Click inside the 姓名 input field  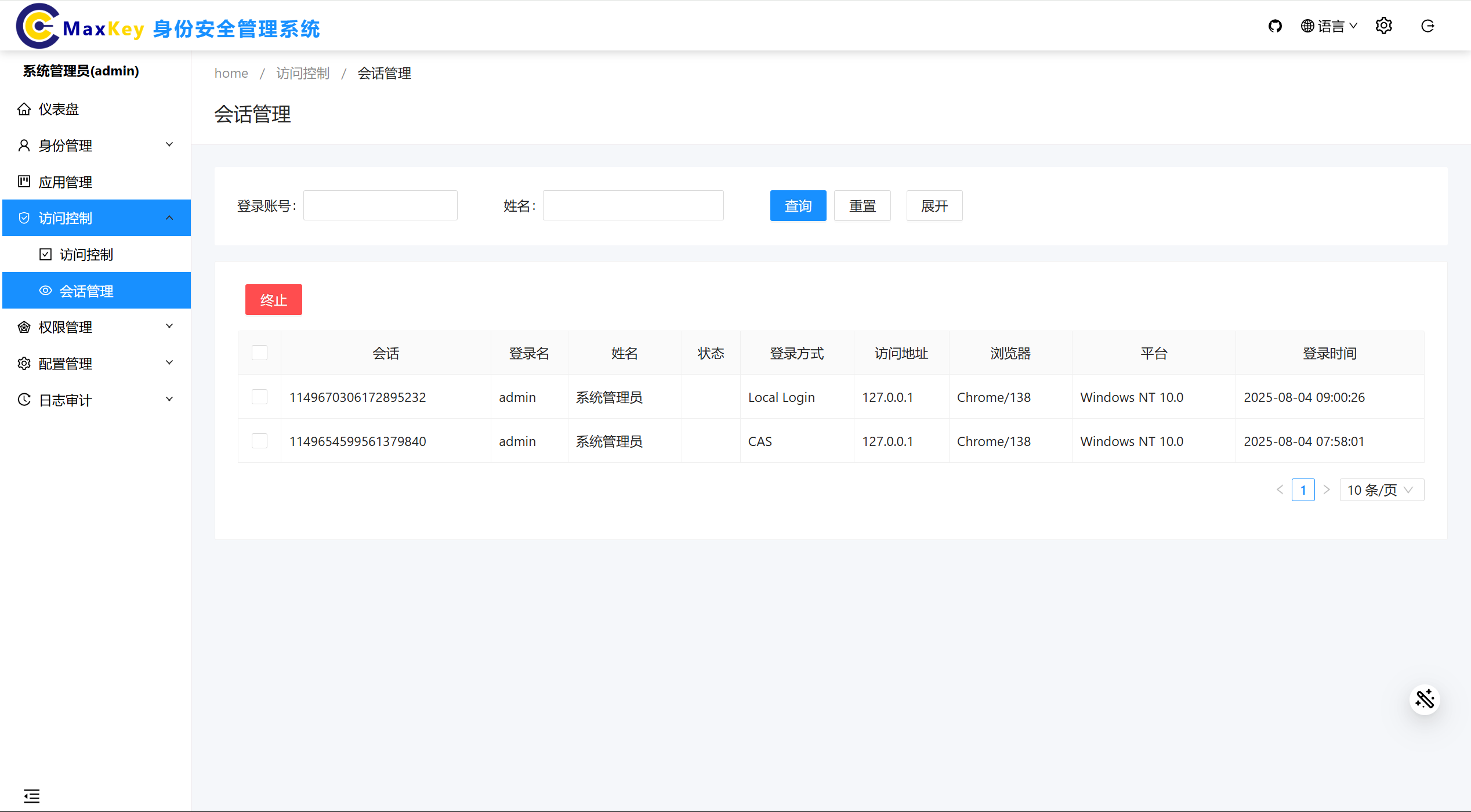pyautogui.click(x=633, y=205)
